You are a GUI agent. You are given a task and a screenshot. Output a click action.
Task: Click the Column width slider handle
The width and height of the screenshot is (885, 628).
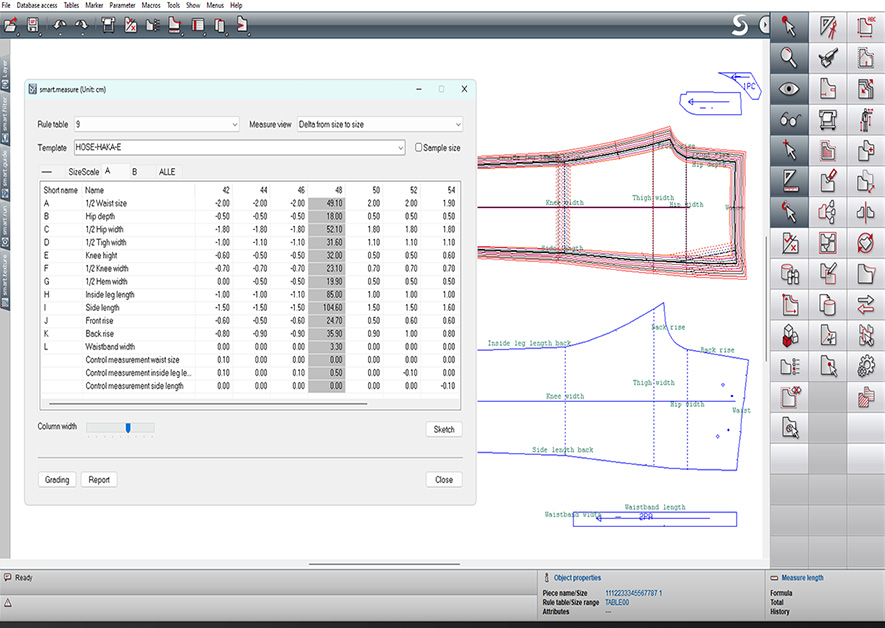[128, 428]
